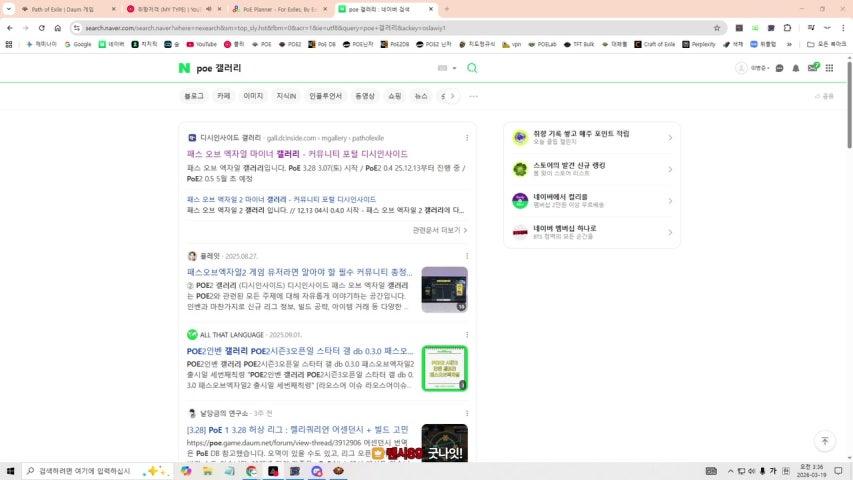The width and height of the screenshot is (853, 480).
Task: Click the Windows taskbar search box
Action: pyautogui.click(x=98, y=471)
